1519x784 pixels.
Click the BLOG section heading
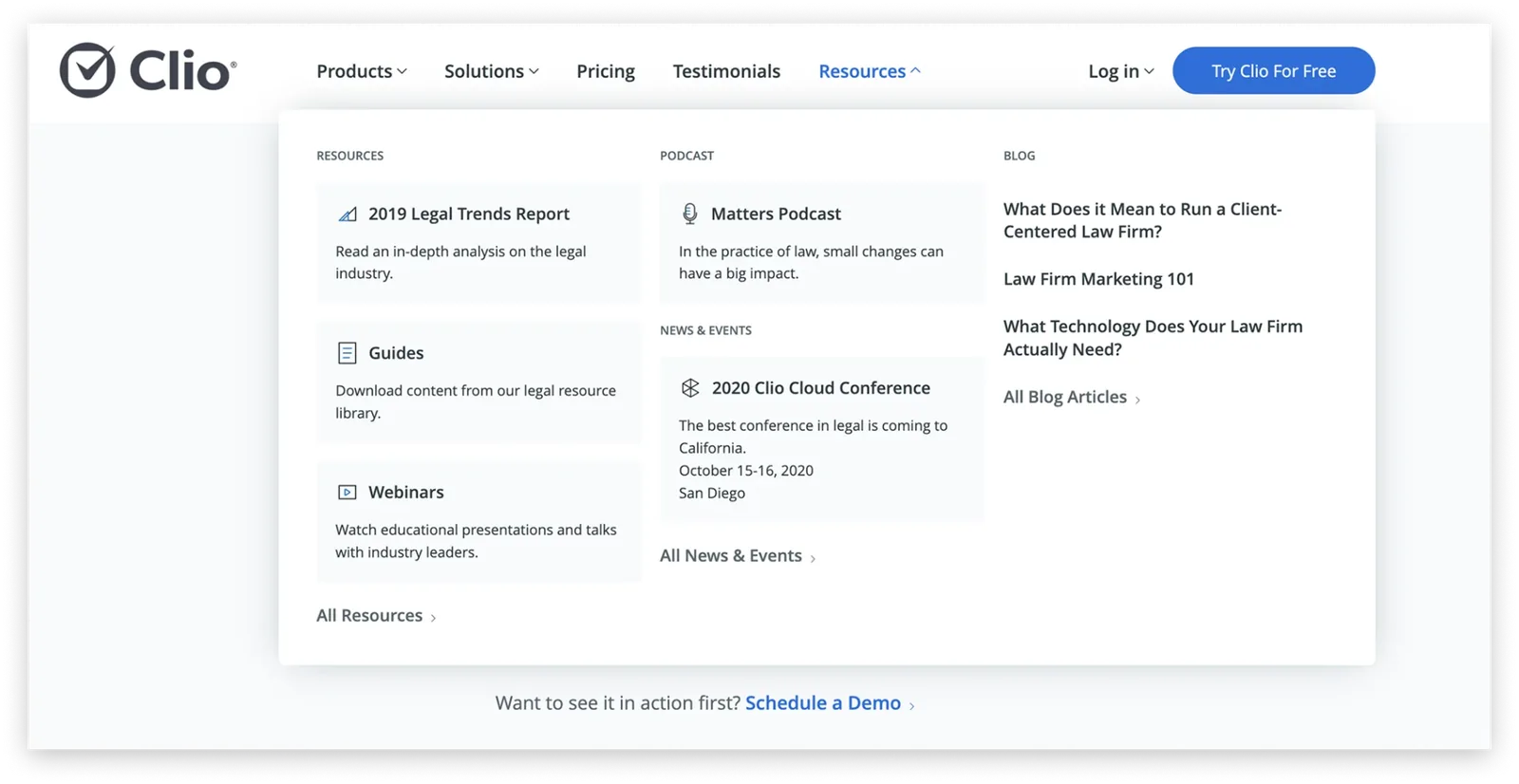click(1019, 156)
